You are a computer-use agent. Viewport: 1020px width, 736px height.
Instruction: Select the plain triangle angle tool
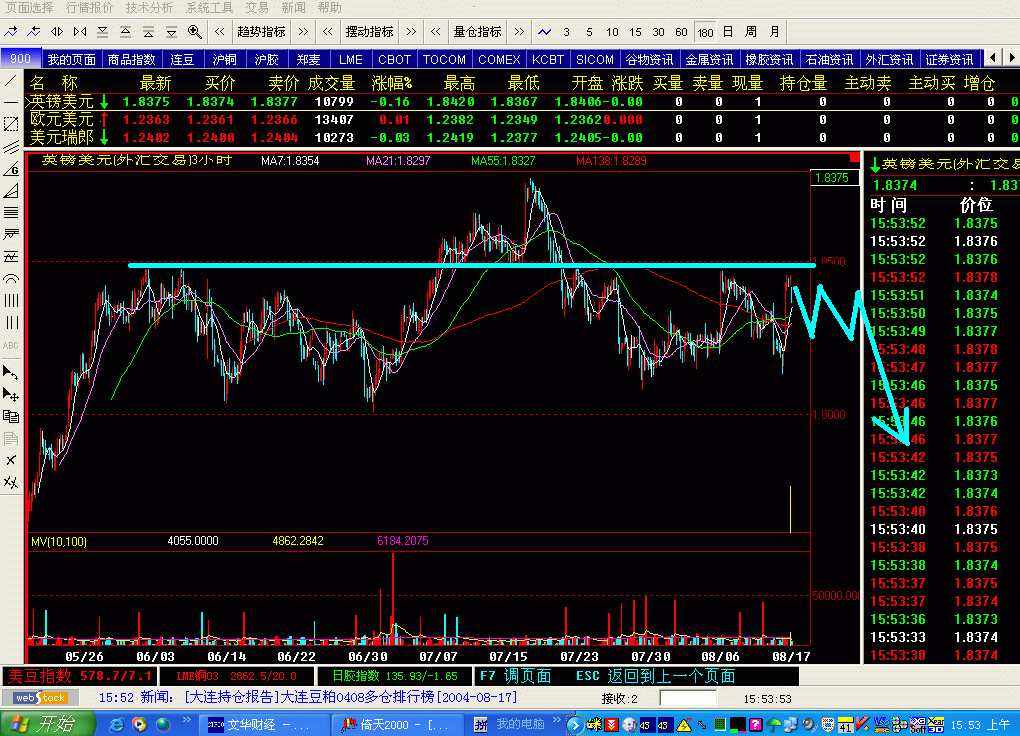coord(10,191)
